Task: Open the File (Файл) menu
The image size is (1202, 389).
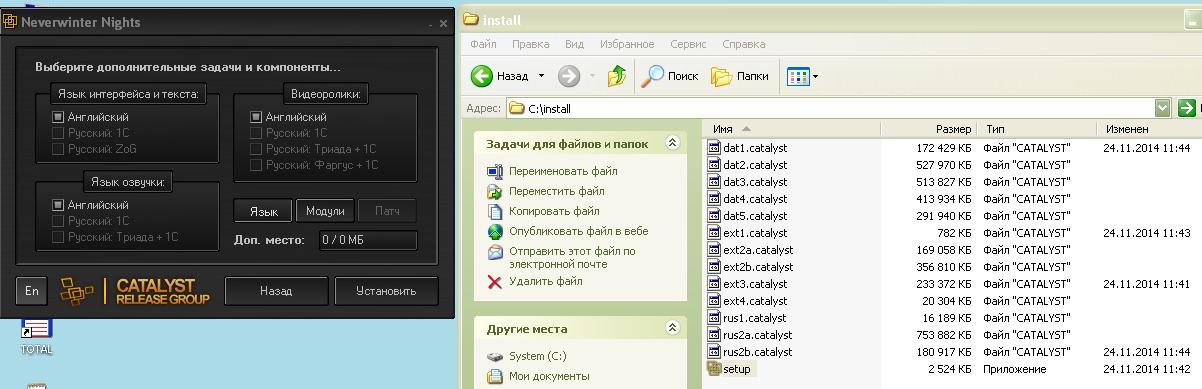Action: click(x=483, y=44)
